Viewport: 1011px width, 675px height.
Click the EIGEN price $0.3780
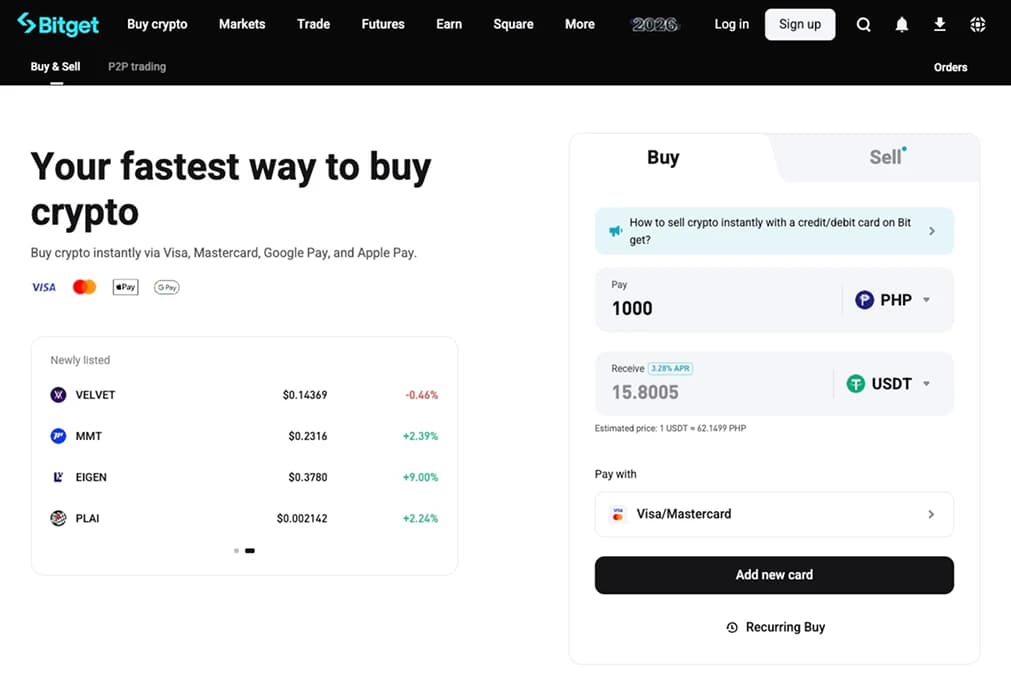308,477
